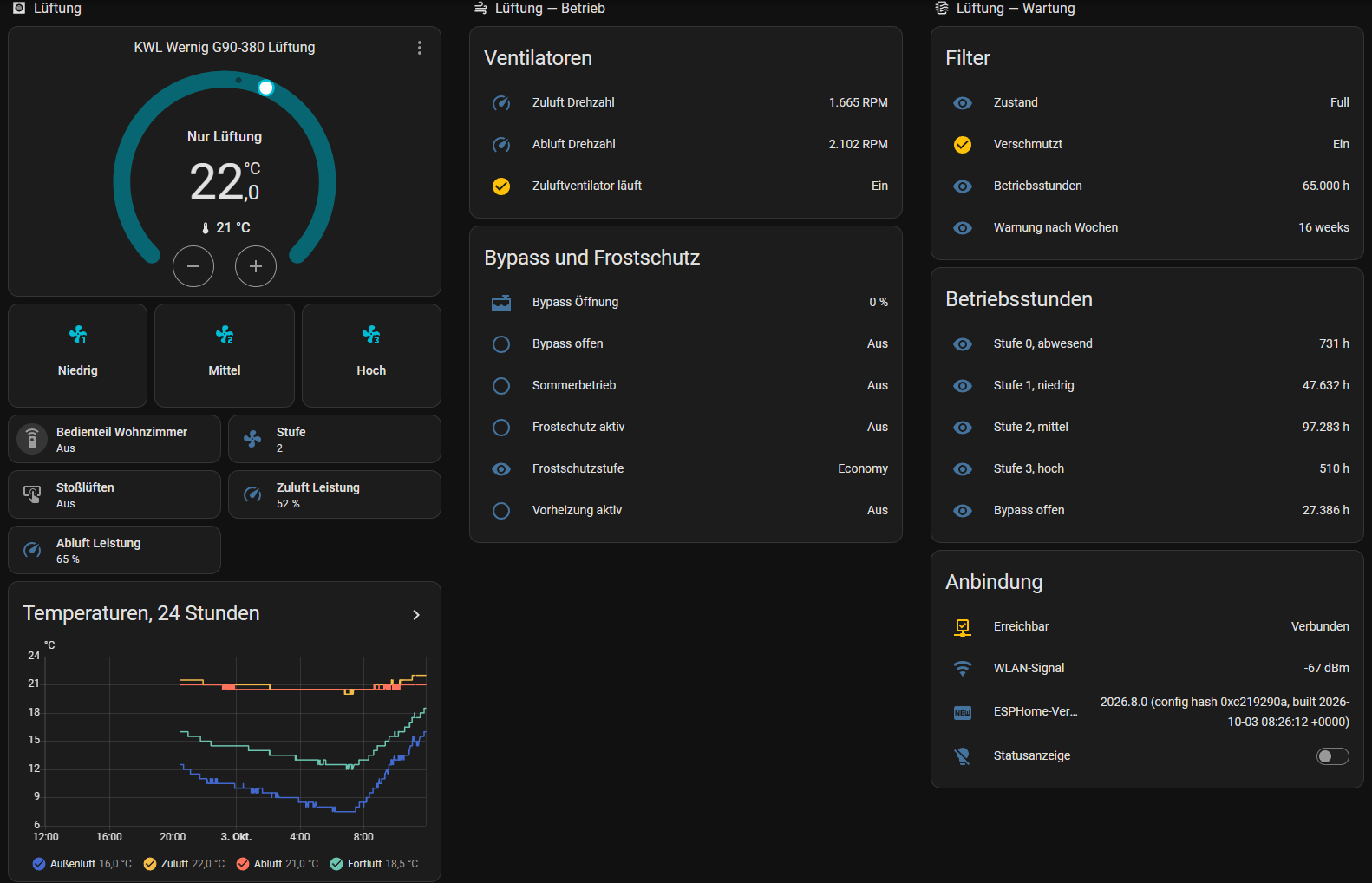The height and width of the screenshot is (883, 1372).
Task: Toggle the Zuluft series in the chart legend
Action: (x=184, y=864)
